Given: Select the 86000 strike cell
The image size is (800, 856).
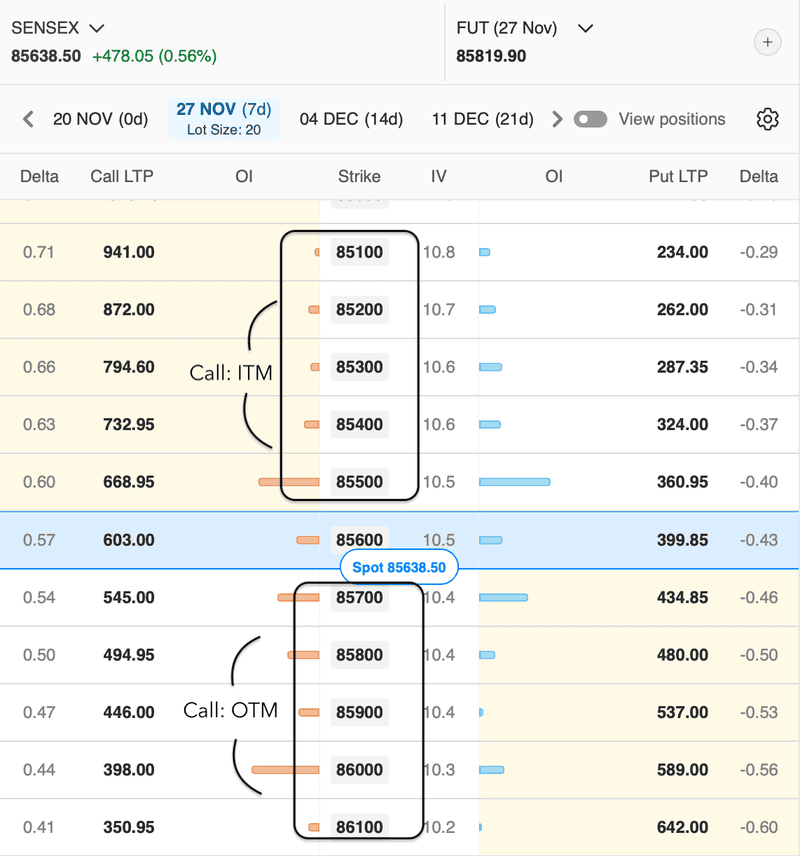Looking at the screenshot, I should coord(359,770).
